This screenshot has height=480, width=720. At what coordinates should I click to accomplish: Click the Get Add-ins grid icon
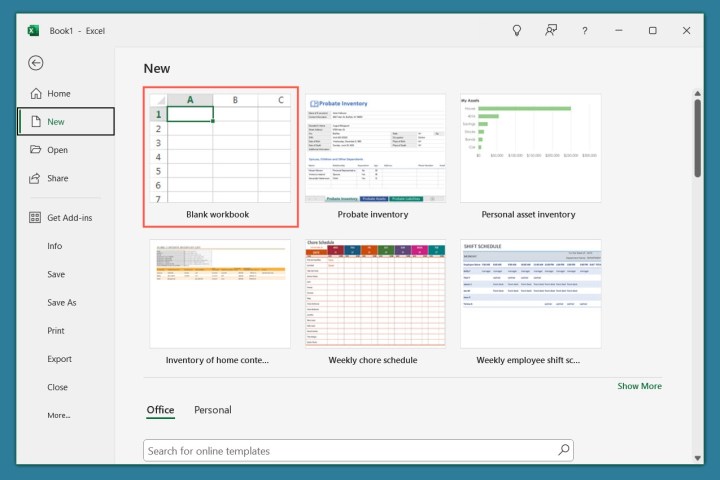(x=36, y=218)
